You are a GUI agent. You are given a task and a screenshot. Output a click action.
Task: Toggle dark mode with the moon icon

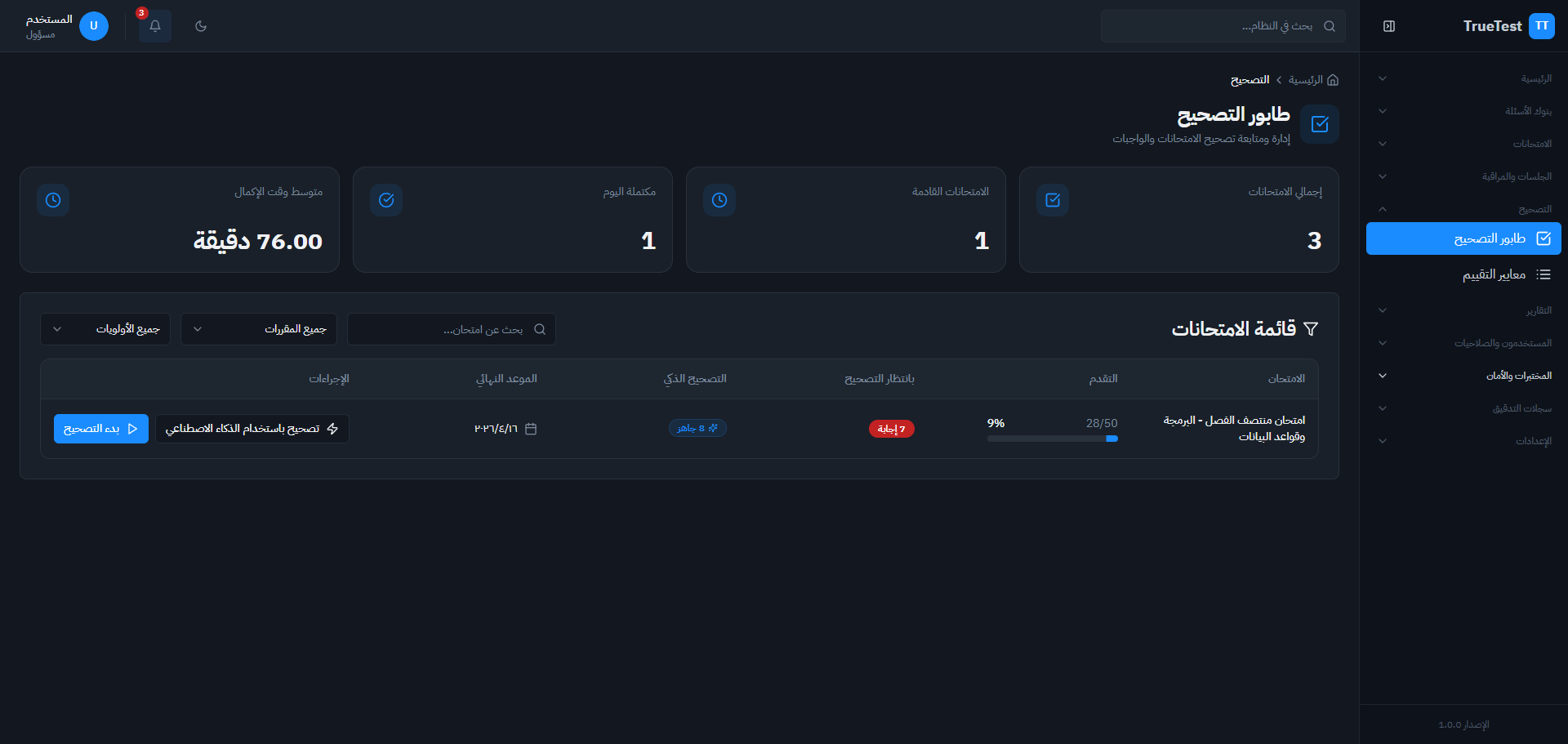click(x=201, y=26)
